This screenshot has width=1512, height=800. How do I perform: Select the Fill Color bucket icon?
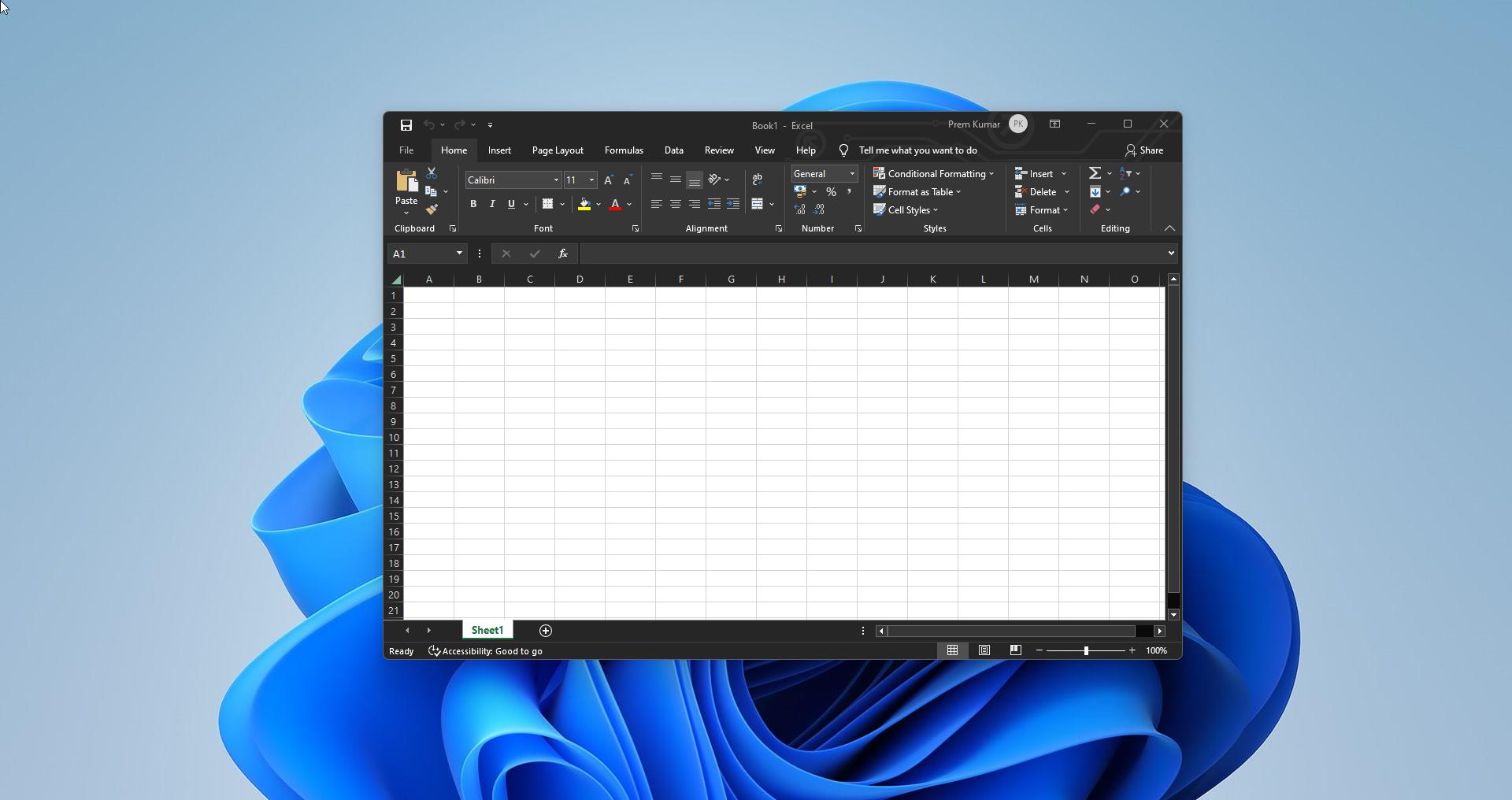[584, 205]
